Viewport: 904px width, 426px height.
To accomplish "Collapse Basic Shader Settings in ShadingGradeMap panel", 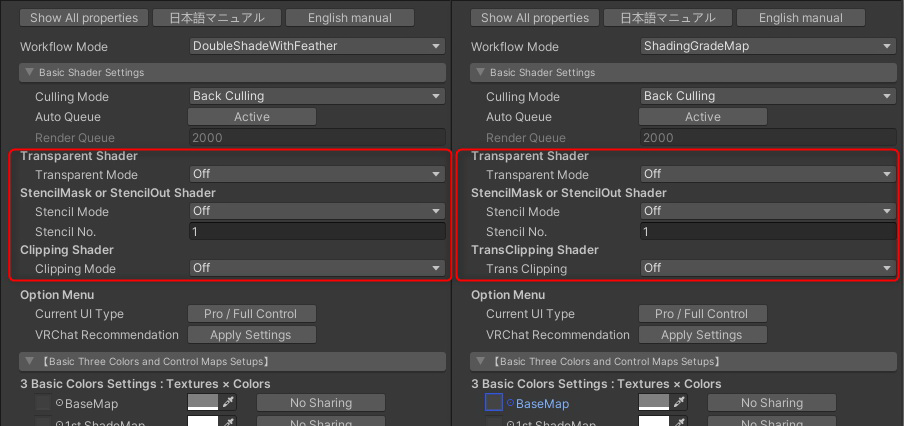I will (x=480, y=73).
